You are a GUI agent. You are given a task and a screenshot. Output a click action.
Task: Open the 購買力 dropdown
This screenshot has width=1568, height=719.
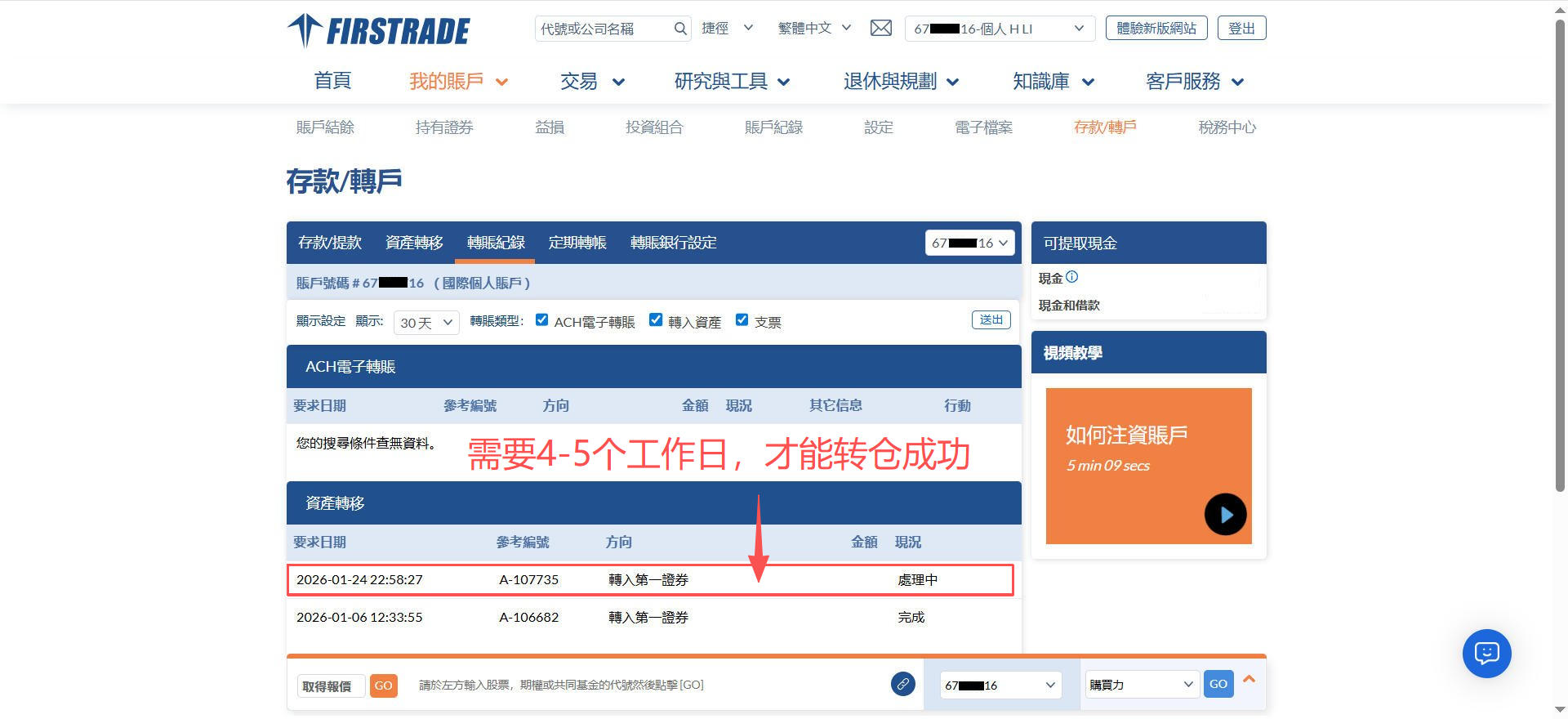point(1141,685)
